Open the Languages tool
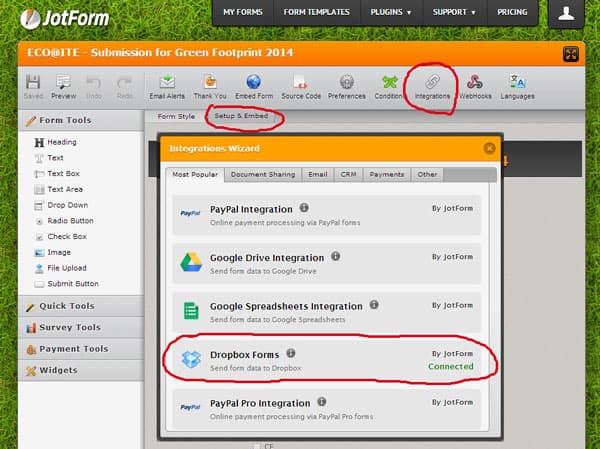This screenshot has height=449, width=600. (x=517, y=87)
